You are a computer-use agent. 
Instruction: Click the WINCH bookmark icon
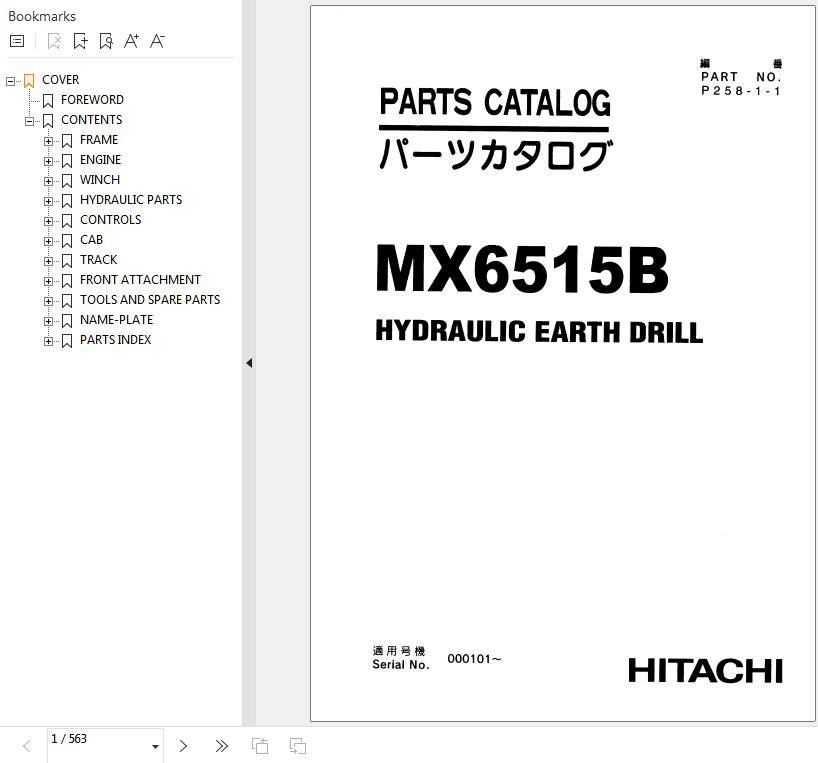[67, 180]
